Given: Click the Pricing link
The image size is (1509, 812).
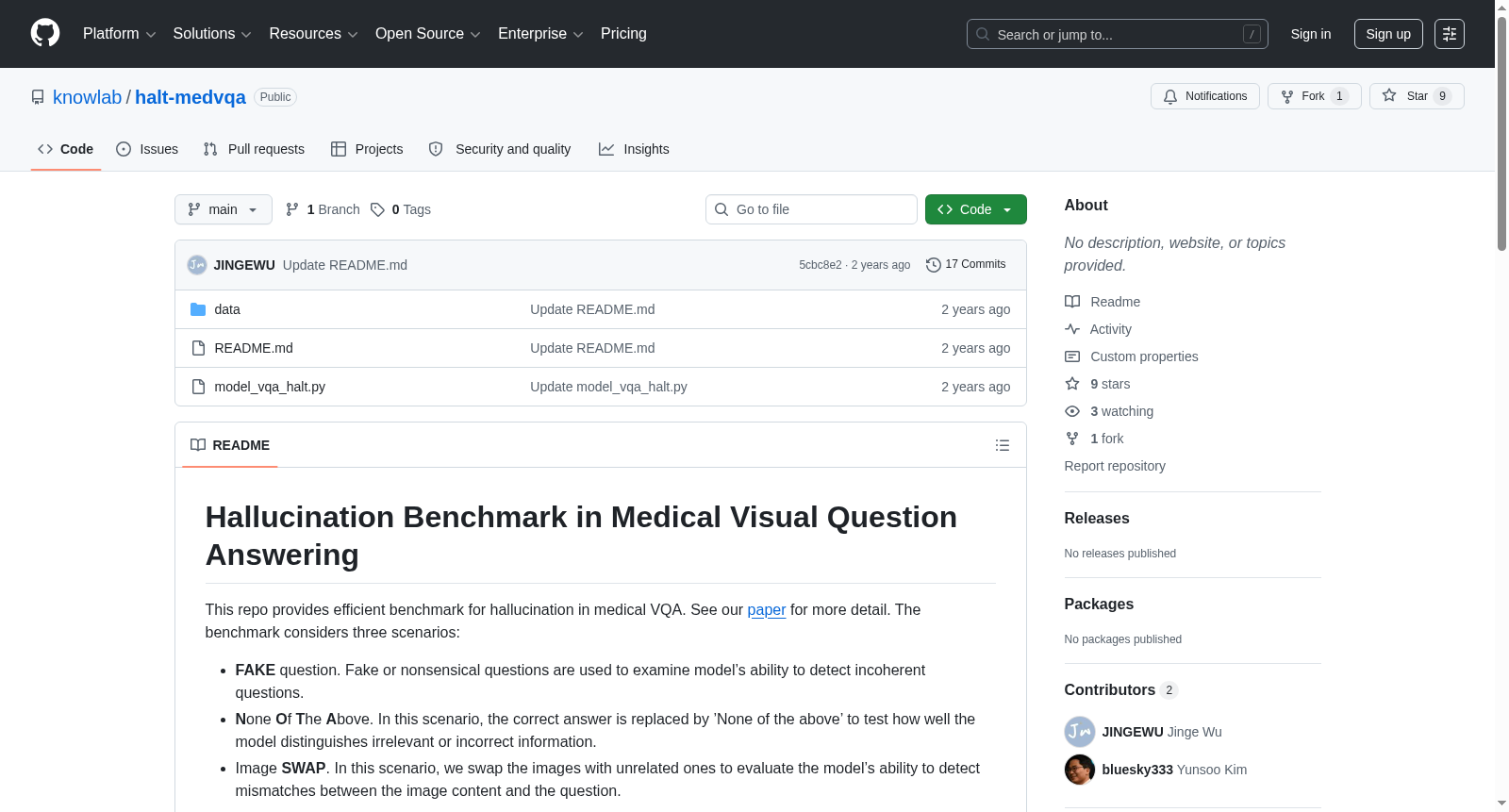Looking at the screenshot, I should tap(623, 34).
